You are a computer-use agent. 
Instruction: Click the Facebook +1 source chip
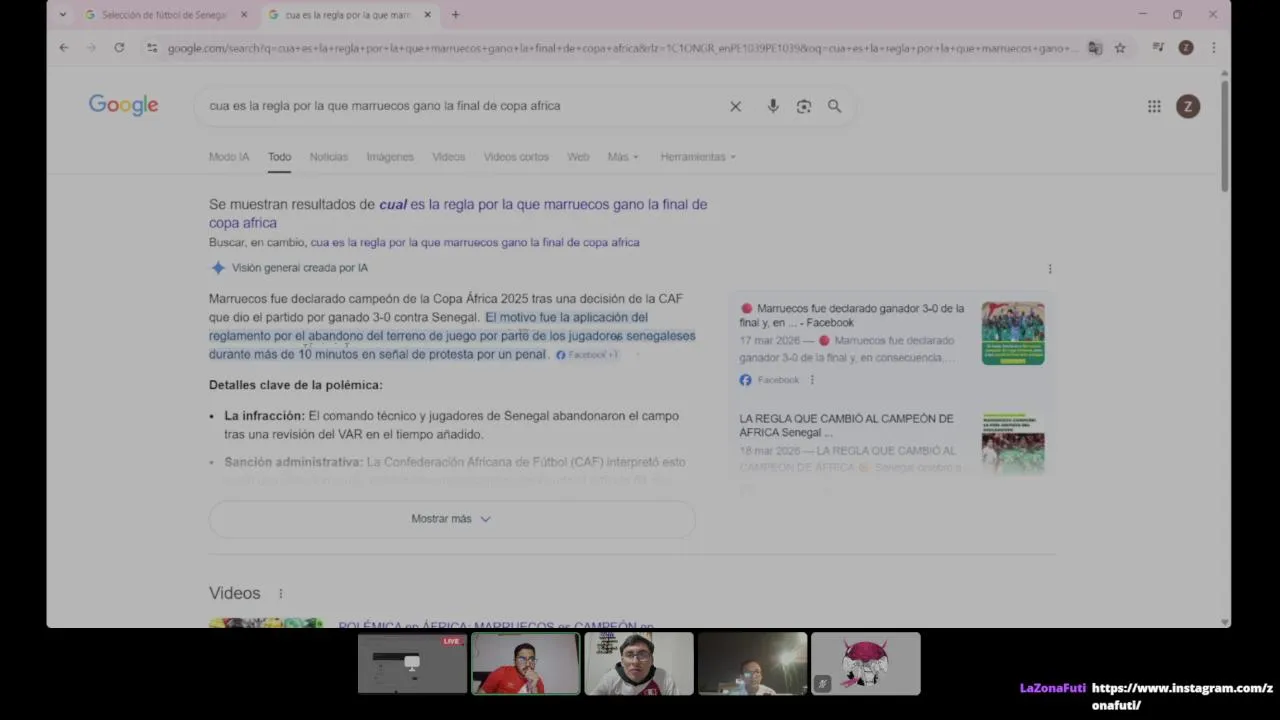click(x=587, y=355)
